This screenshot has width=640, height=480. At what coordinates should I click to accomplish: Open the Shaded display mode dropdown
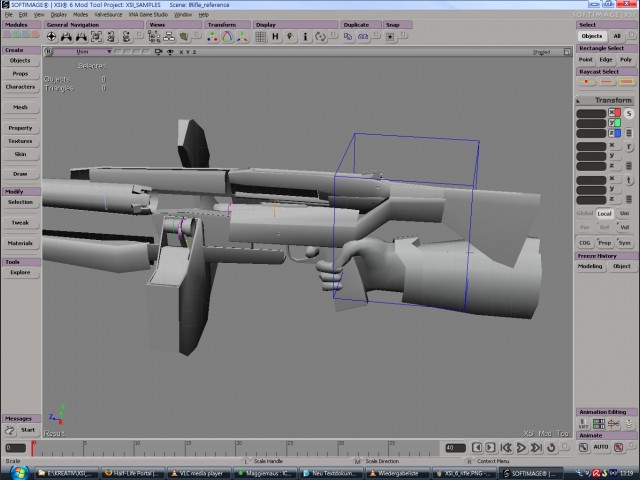(x=542, y=52)
